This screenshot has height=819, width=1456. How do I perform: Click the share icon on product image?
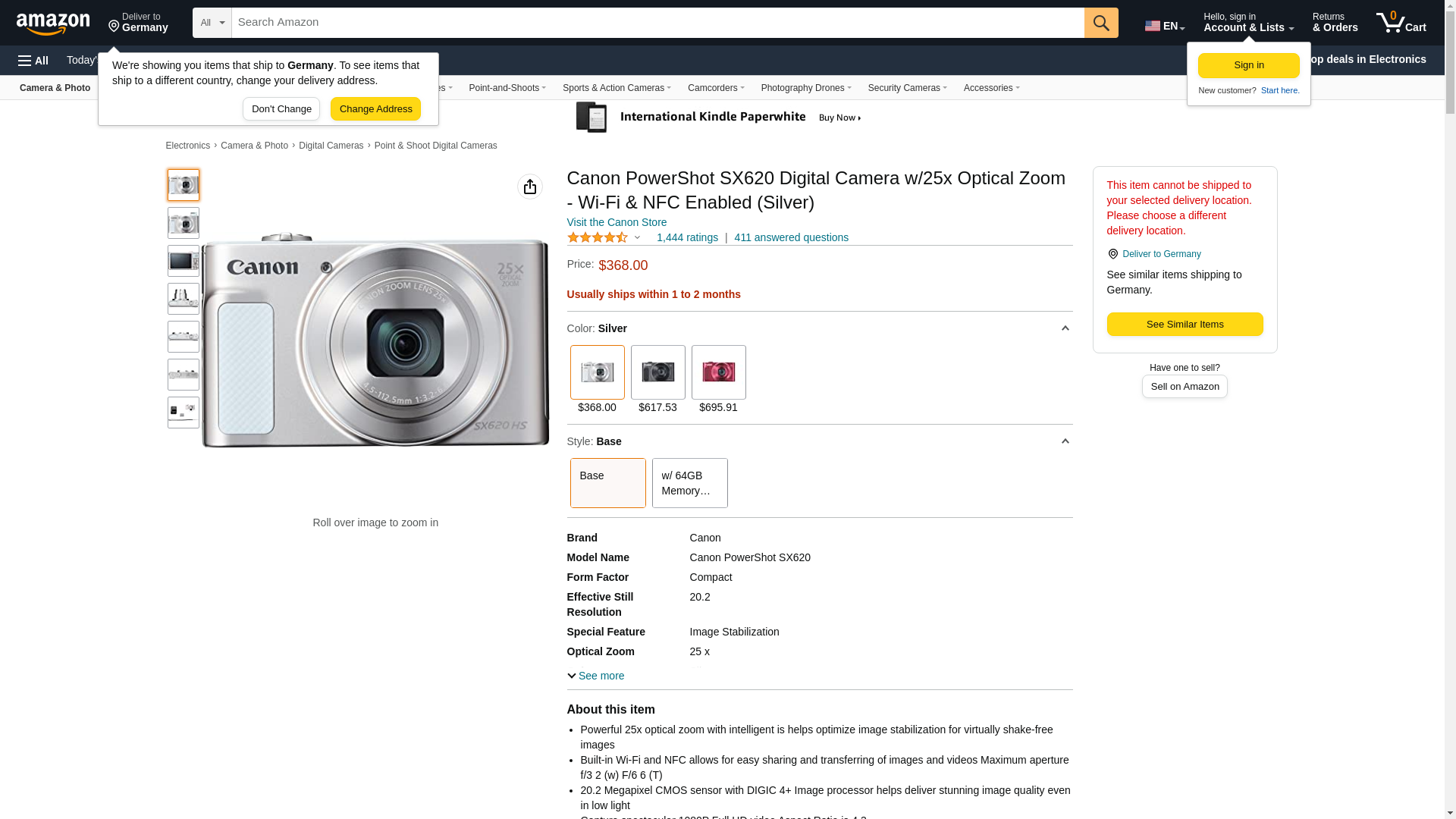[x=530, y=187]
